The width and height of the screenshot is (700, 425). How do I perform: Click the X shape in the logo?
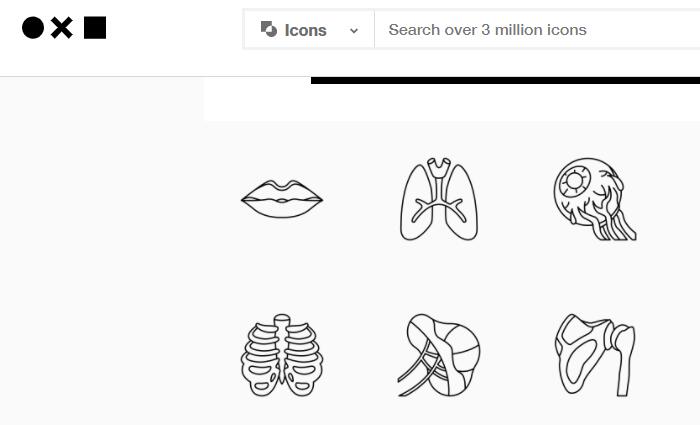tap(62, 28)
